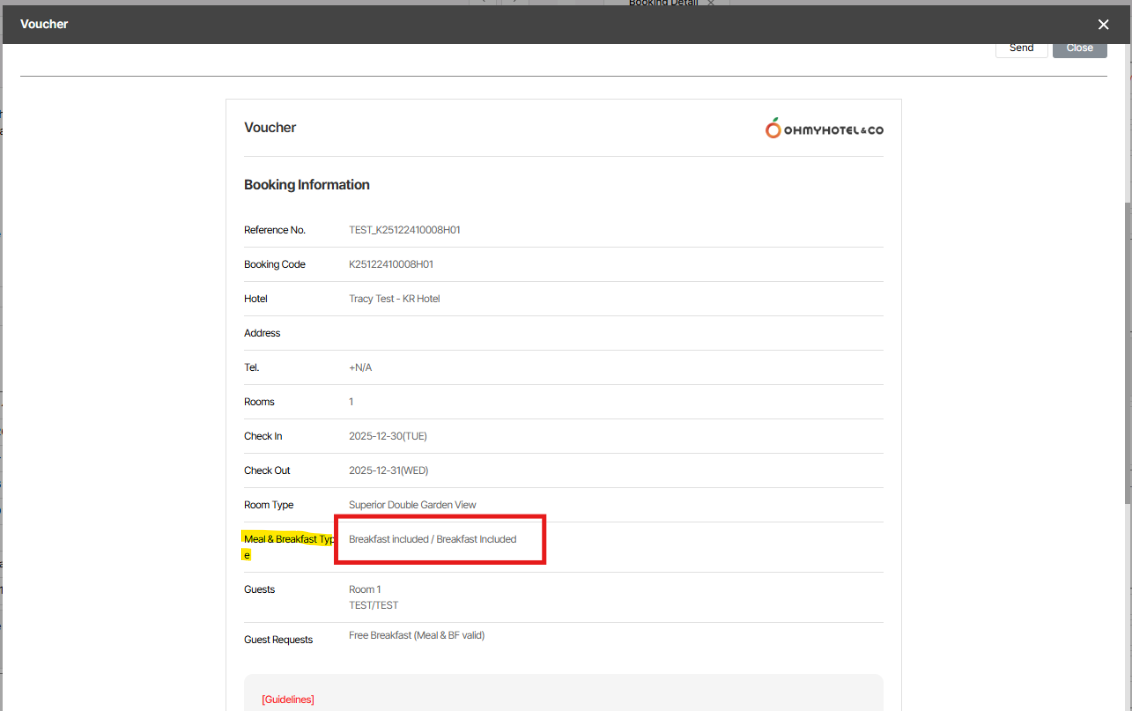This screenshot has width=1141, height=716.
Task: Click Free Breakfast (Meal & BF valid) request
Action: pos(417,635)
